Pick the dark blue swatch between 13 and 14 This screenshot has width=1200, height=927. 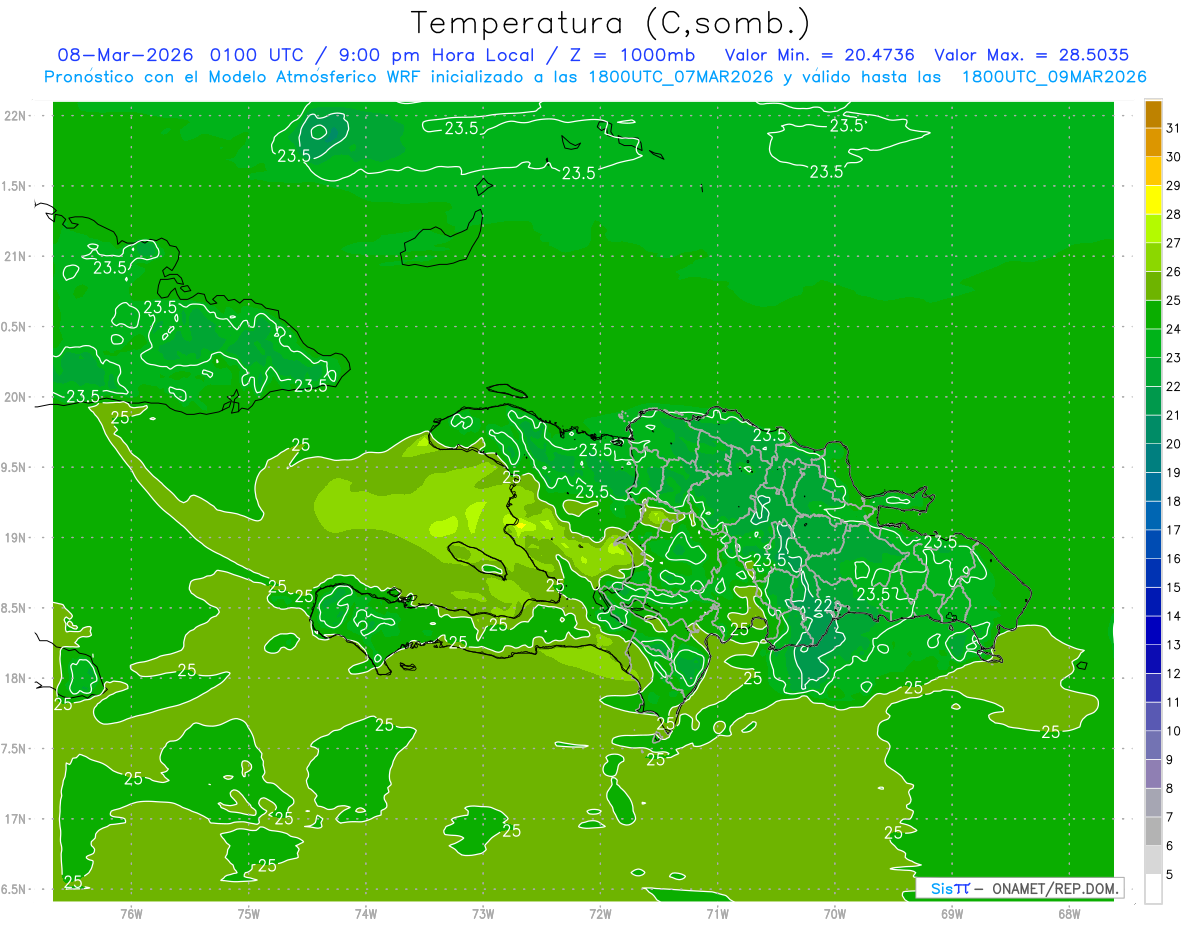pos(1153,630)
